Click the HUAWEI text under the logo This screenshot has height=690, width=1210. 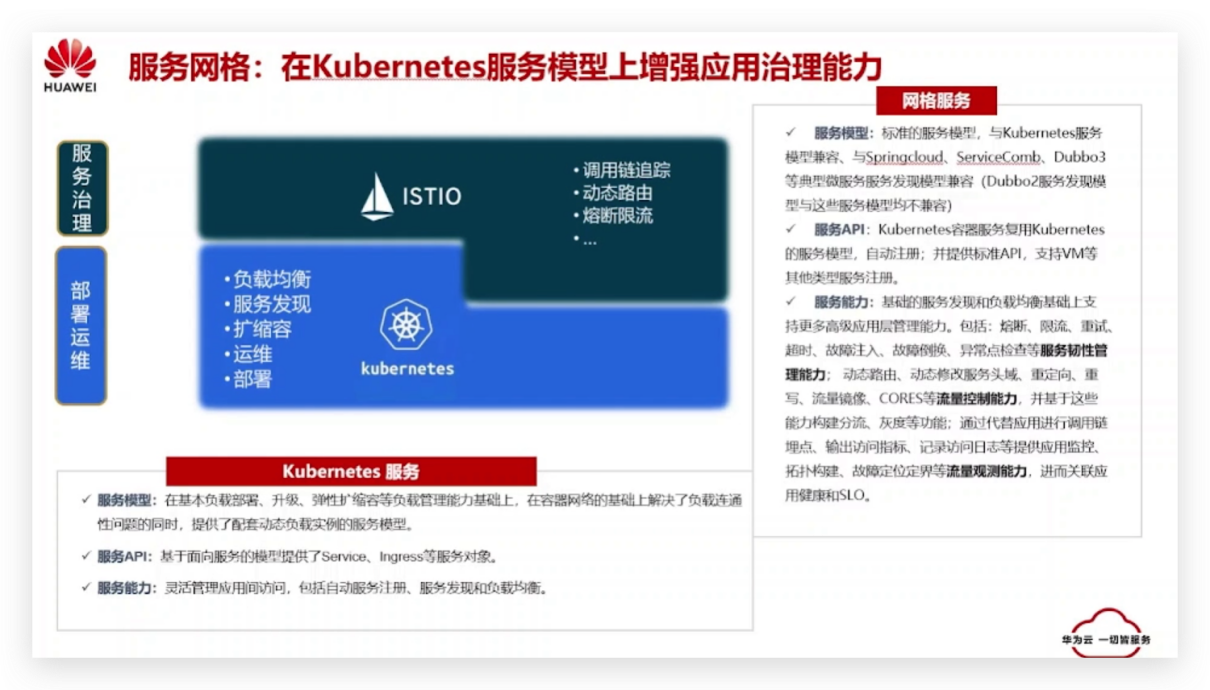point(70,87)
